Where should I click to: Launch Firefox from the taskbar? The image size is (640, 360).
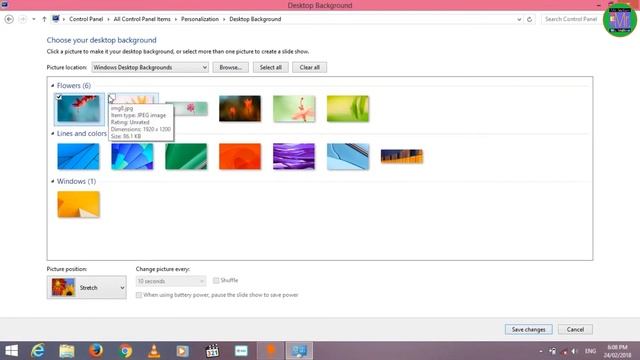(96, 351)
